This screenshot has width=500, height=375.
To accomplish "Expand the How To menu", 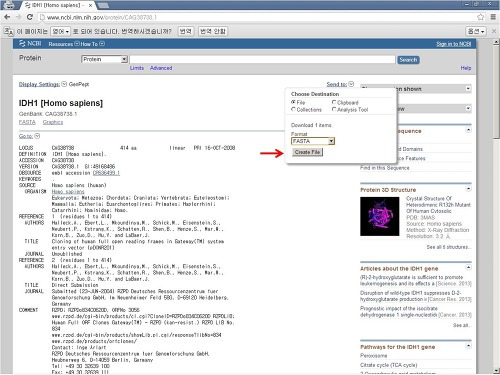I will coord(93,44).
